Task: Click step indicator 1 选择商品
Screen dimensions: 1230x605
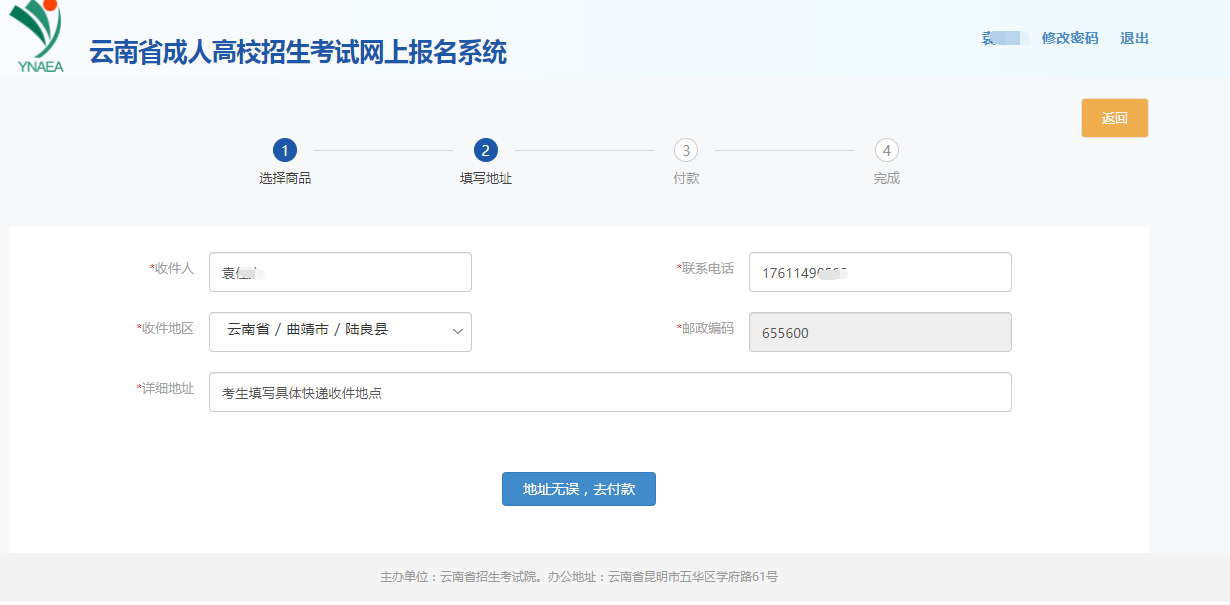Action: (x=287, y=150)
